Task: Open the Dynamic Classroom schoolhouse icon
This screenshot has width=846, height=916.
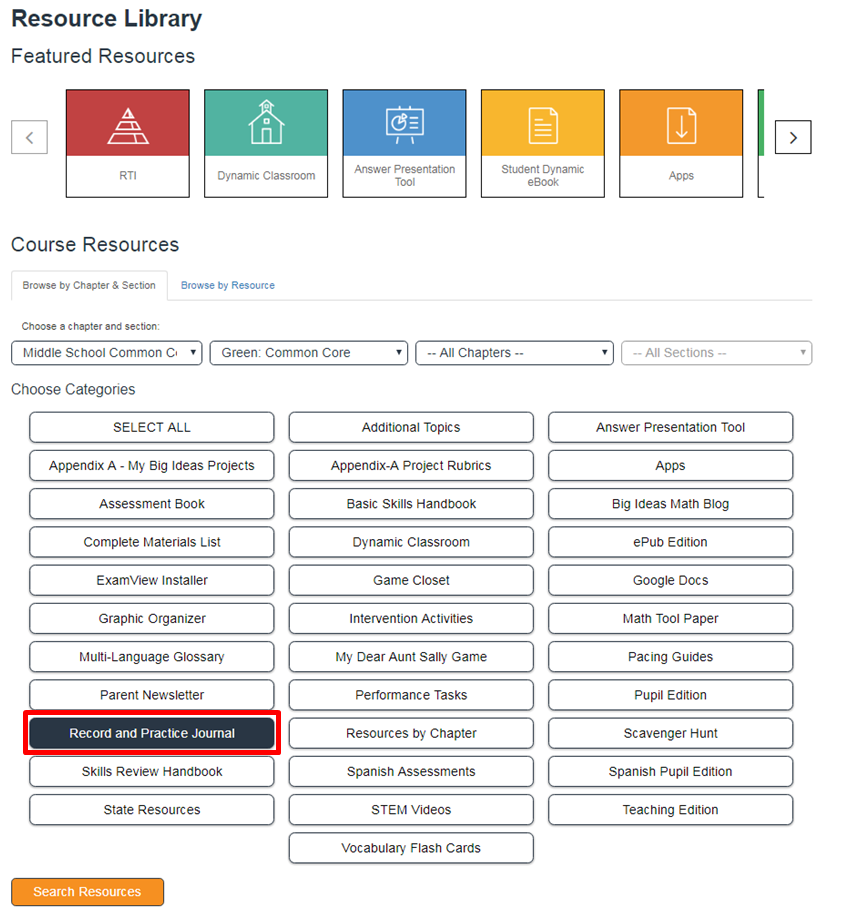Action: (266, 124)
